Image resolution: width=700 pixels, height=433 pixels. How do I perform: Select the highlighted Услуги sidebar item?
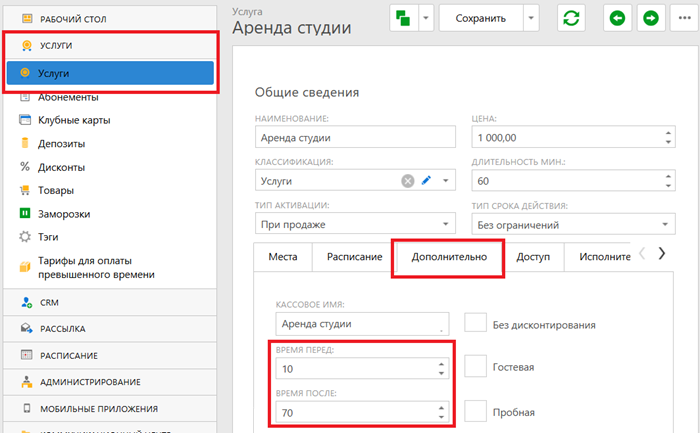[x=110, y=73]
